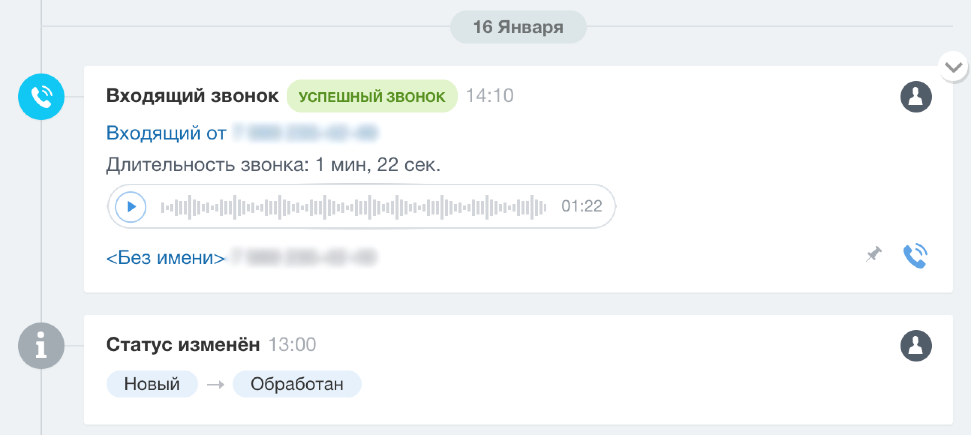Click the 16 Января date marker

point(518,27)
